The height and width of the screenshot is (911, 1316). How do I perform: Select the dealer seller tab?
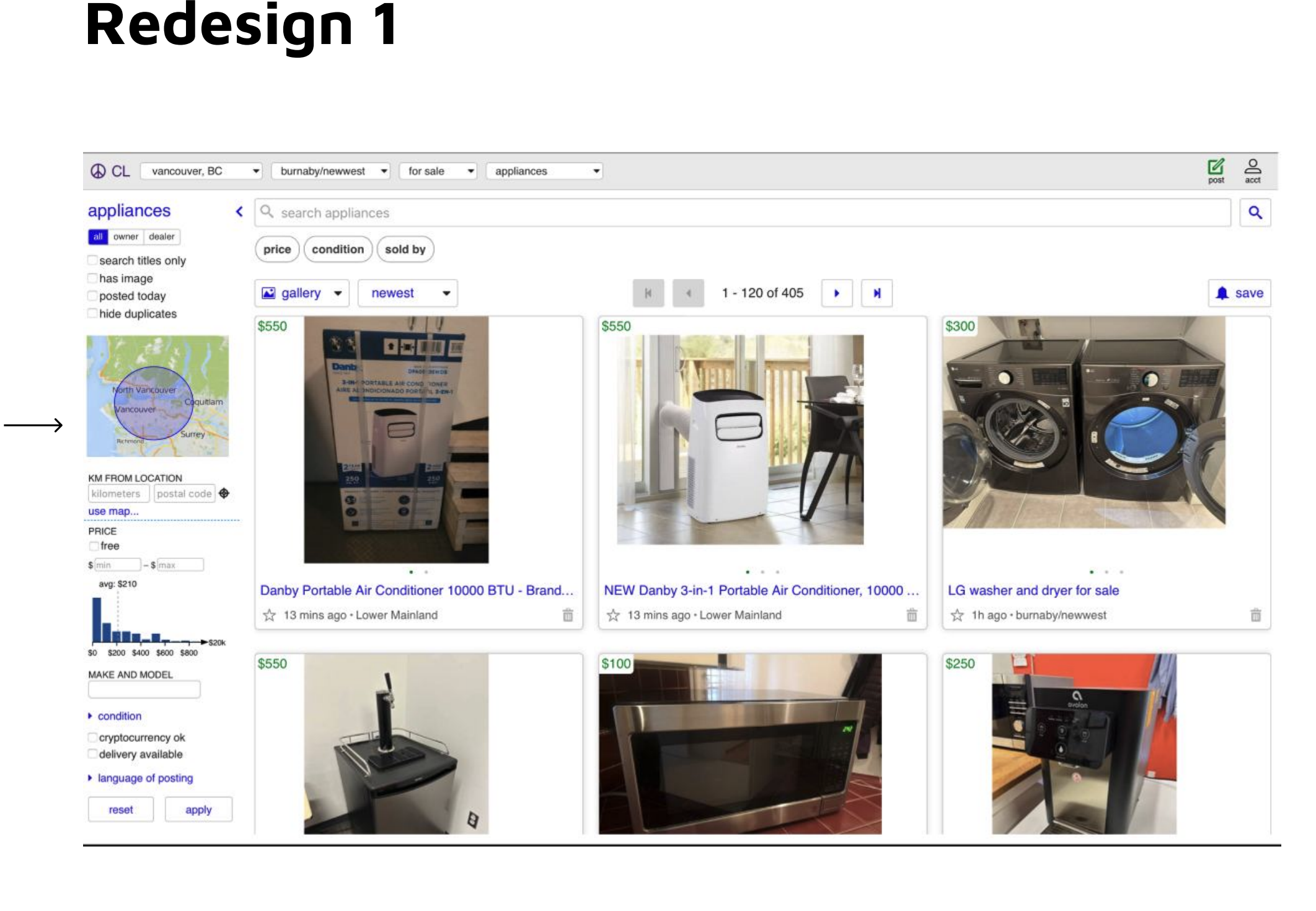(161, 237)
